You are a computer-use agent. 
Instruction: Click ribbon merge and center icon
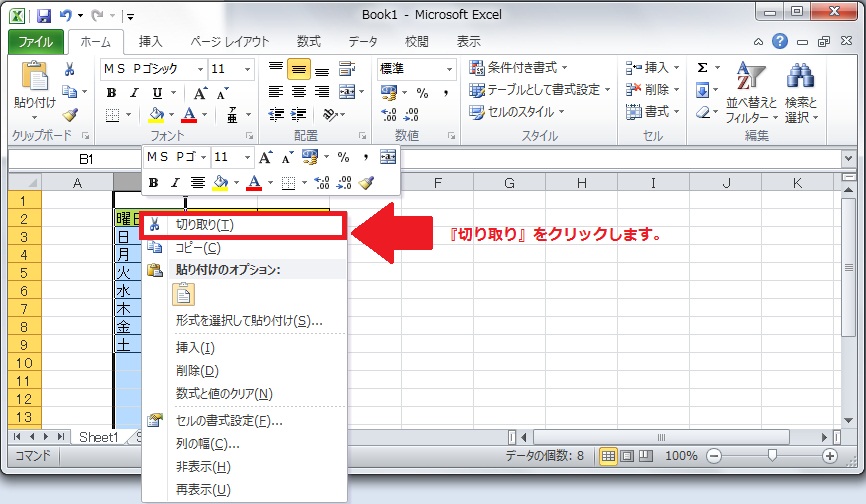click(347, 92)
